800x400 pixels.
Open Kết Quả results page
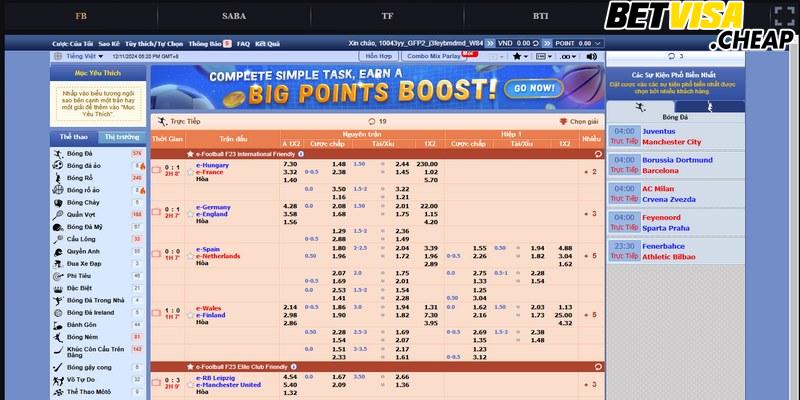coord(267,44)
